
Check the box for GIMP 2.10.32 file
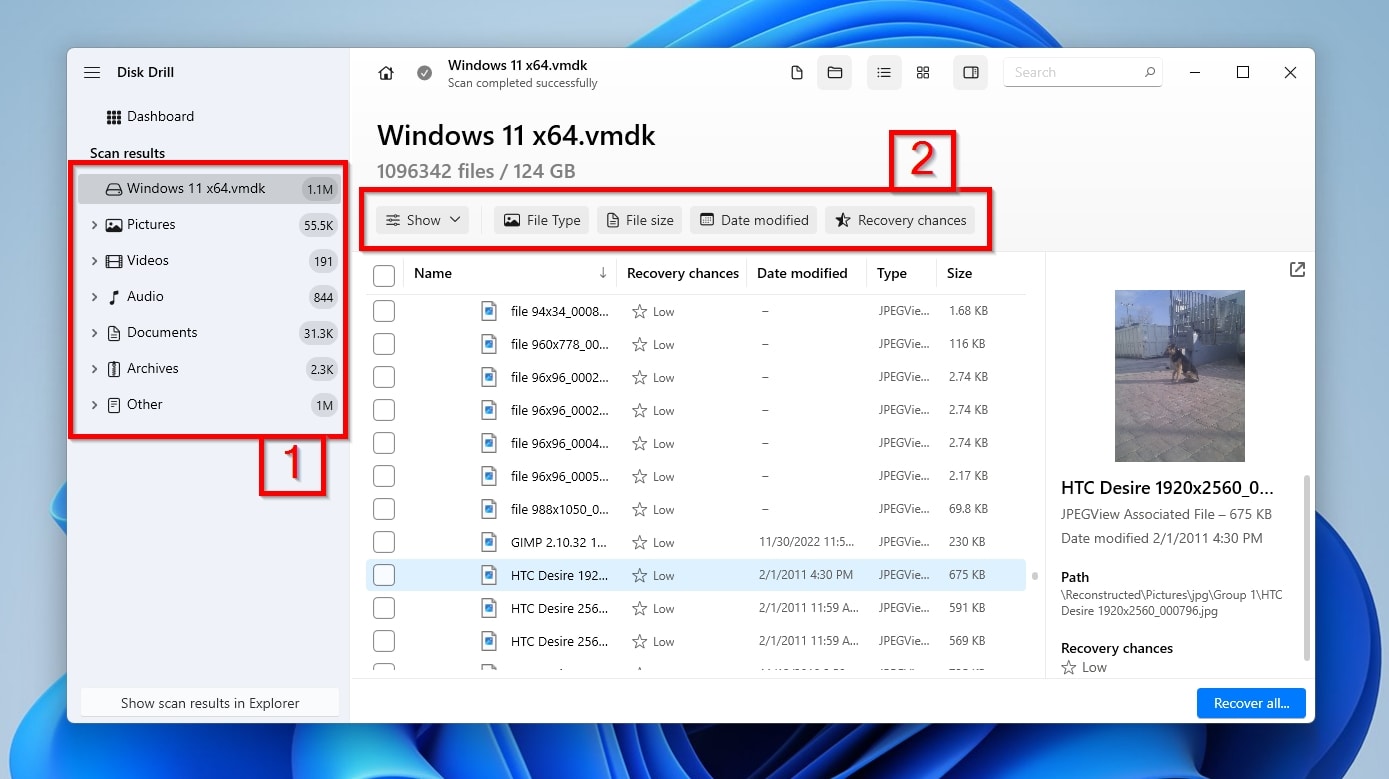tap(384, 543)
